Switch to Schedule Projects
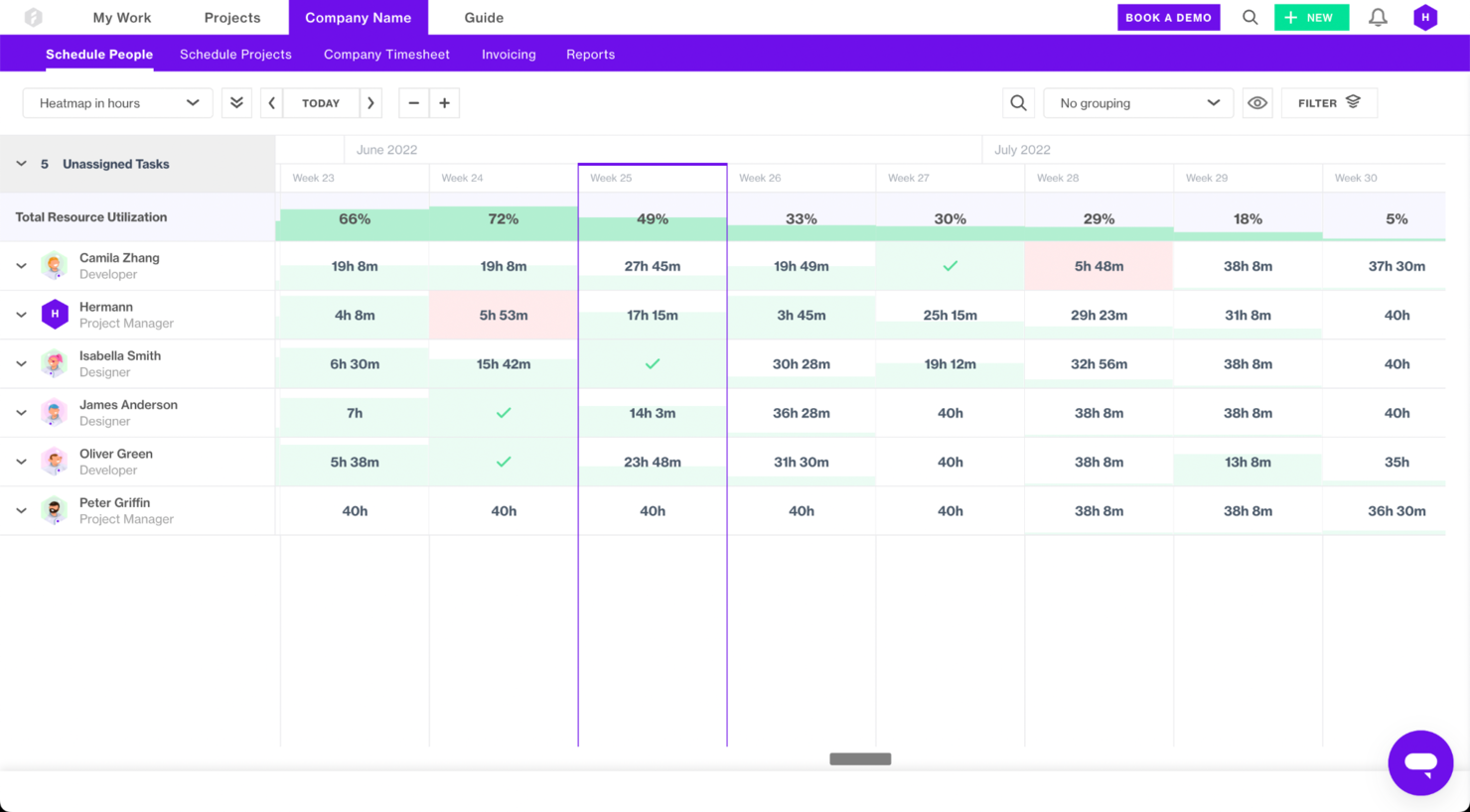This screenshot has width=1470, height=812. (x=235, y=55)
